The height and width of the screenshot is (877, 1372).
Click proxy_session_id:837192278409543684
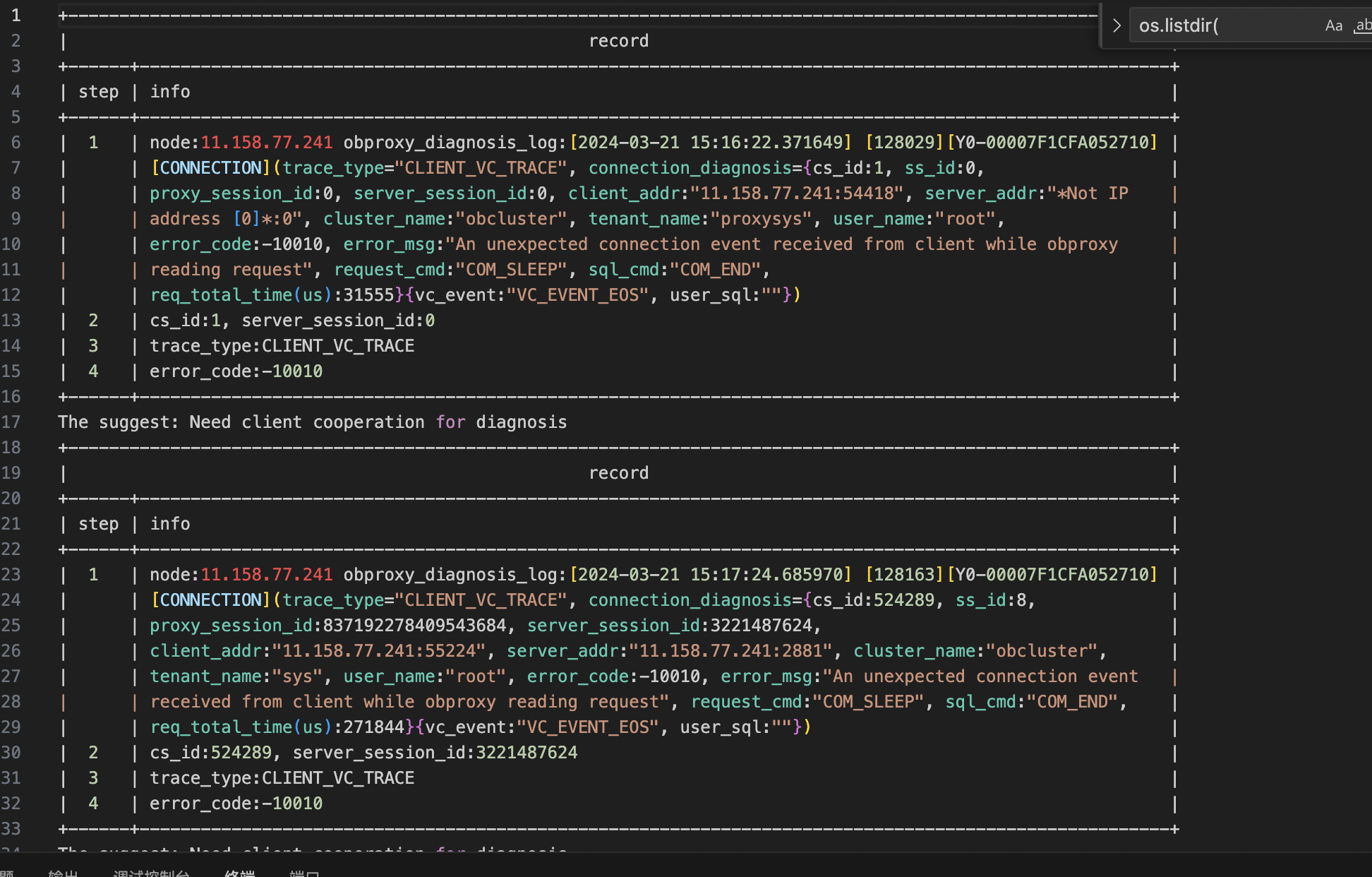click(x=328, y=626)
